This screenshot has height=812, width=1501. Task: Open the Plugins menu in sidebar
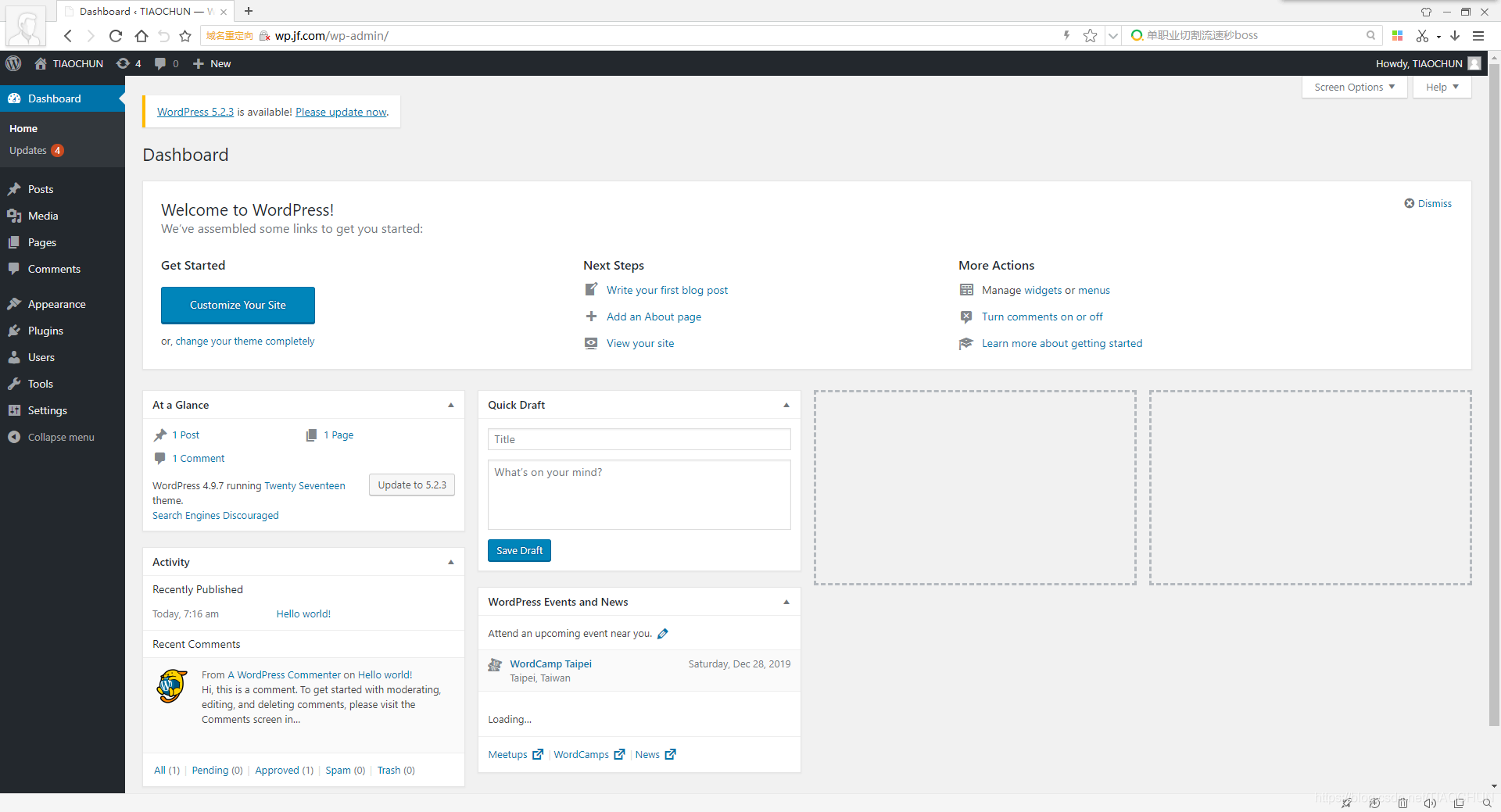pyautogui.click(x=63, y=331)
